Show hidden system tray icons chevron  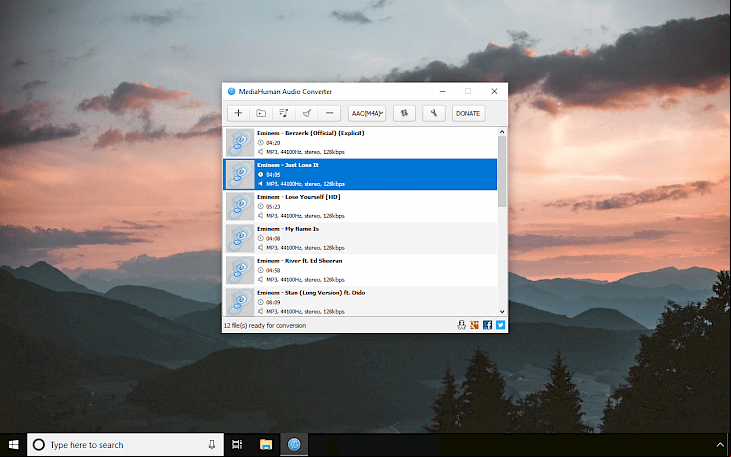pos(718,445)
